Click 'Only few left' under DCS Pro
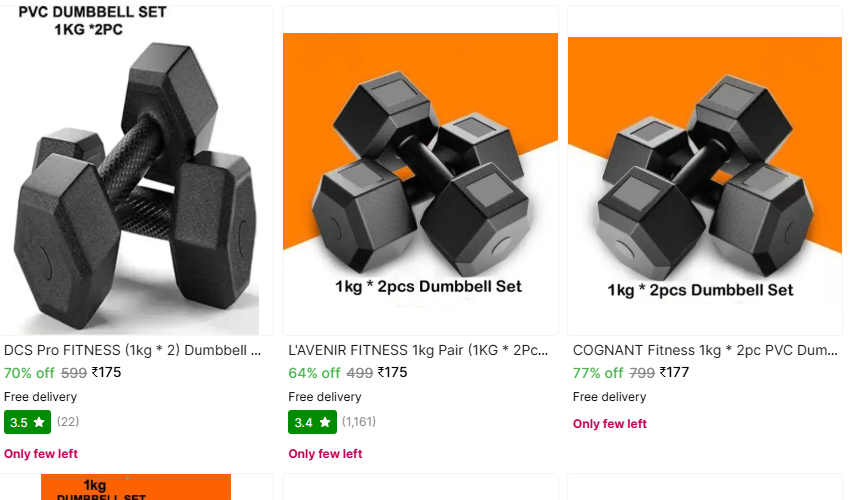Screen dimensions: 850x500 tap(41, 454)
